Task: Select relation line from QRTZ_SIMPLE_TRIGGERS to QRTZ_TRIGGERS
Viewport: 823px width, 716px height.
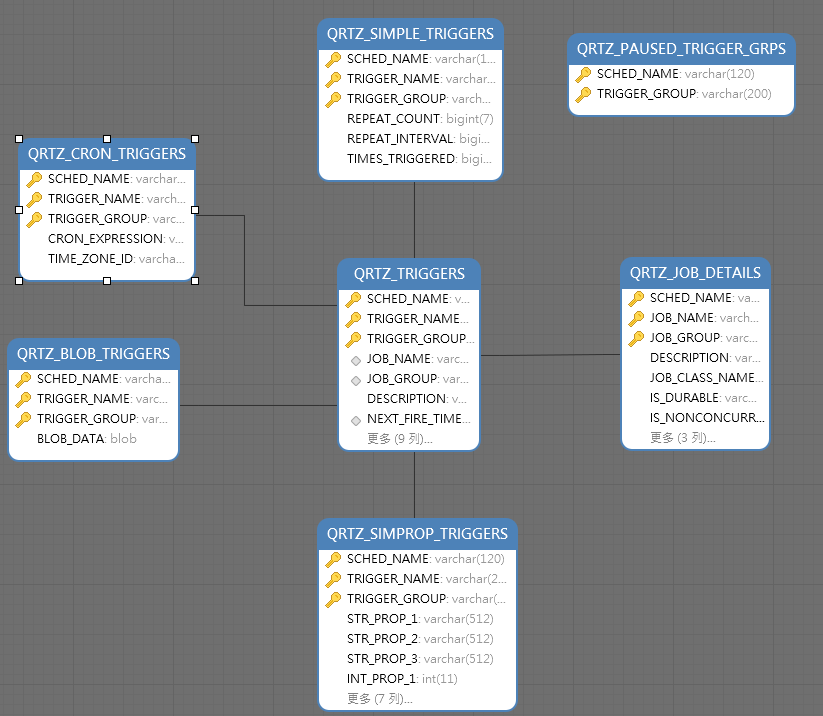Action: 415,219
